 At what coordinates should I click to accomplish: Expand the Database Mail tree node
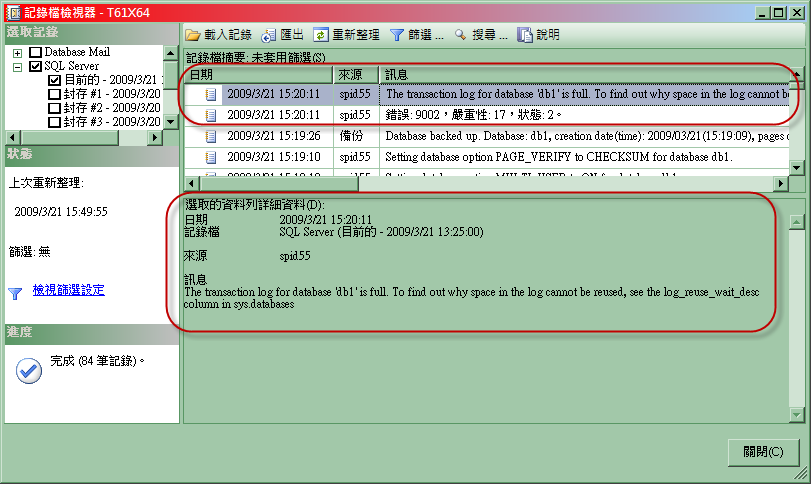pyautogui.click(x=18, y=53)
